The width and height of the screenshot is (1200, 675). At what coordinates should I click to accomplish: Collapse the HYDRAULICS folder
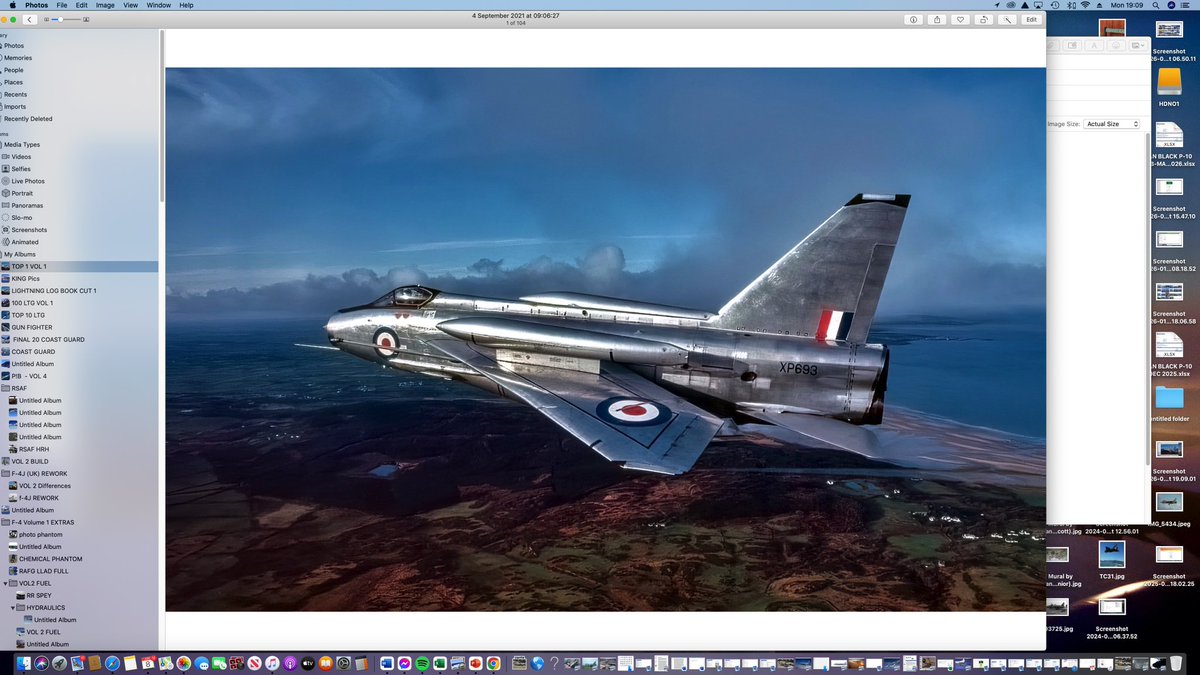tap(14, 607)
